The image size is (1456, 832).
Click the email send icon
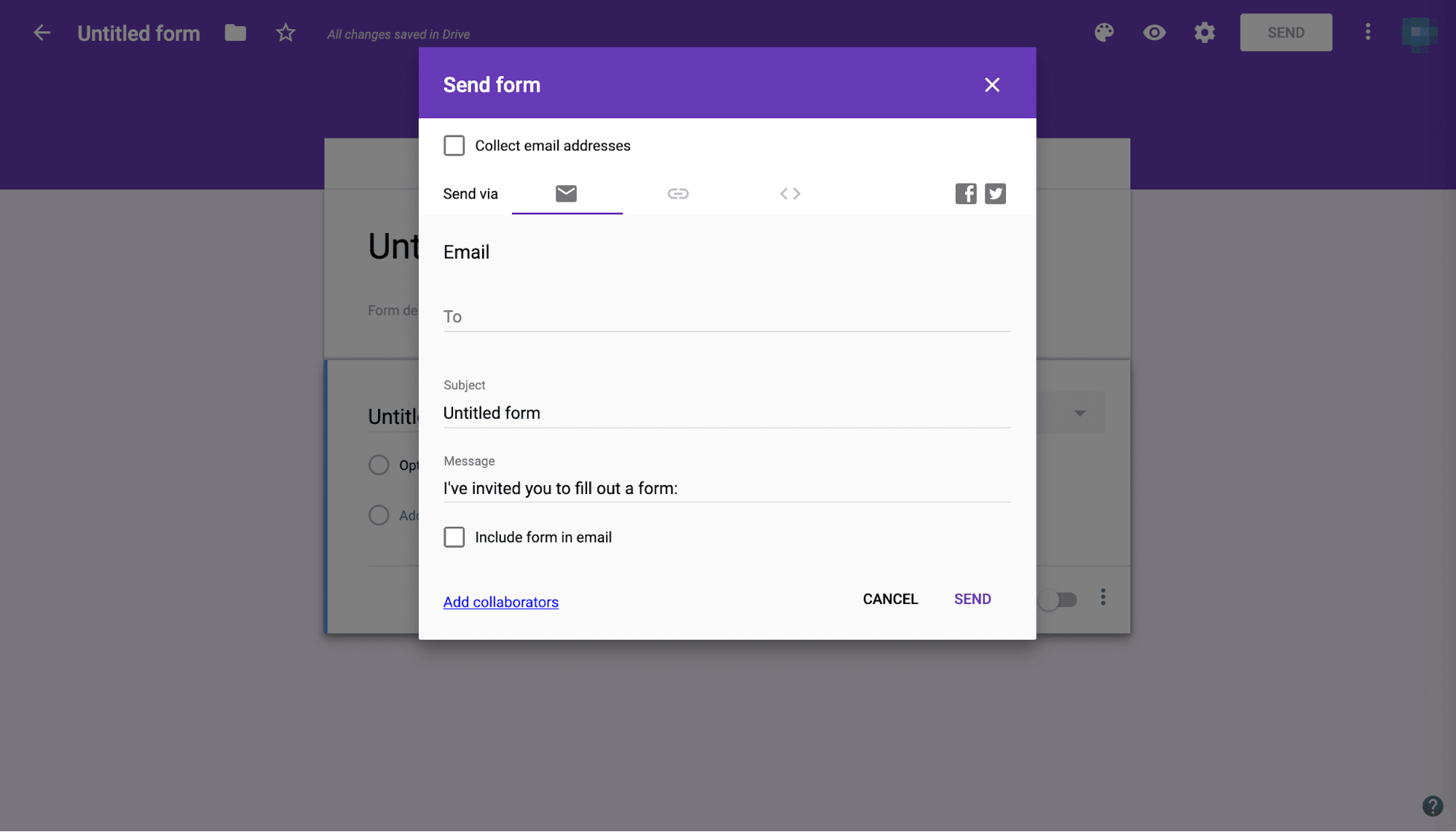[x=565, y=194]
